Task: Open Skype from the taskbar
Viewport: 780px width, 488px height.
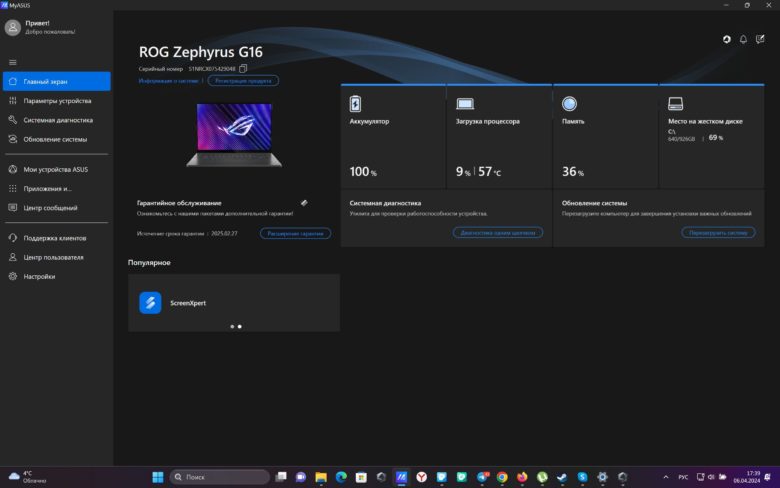Action: click(x=582, y=477)
